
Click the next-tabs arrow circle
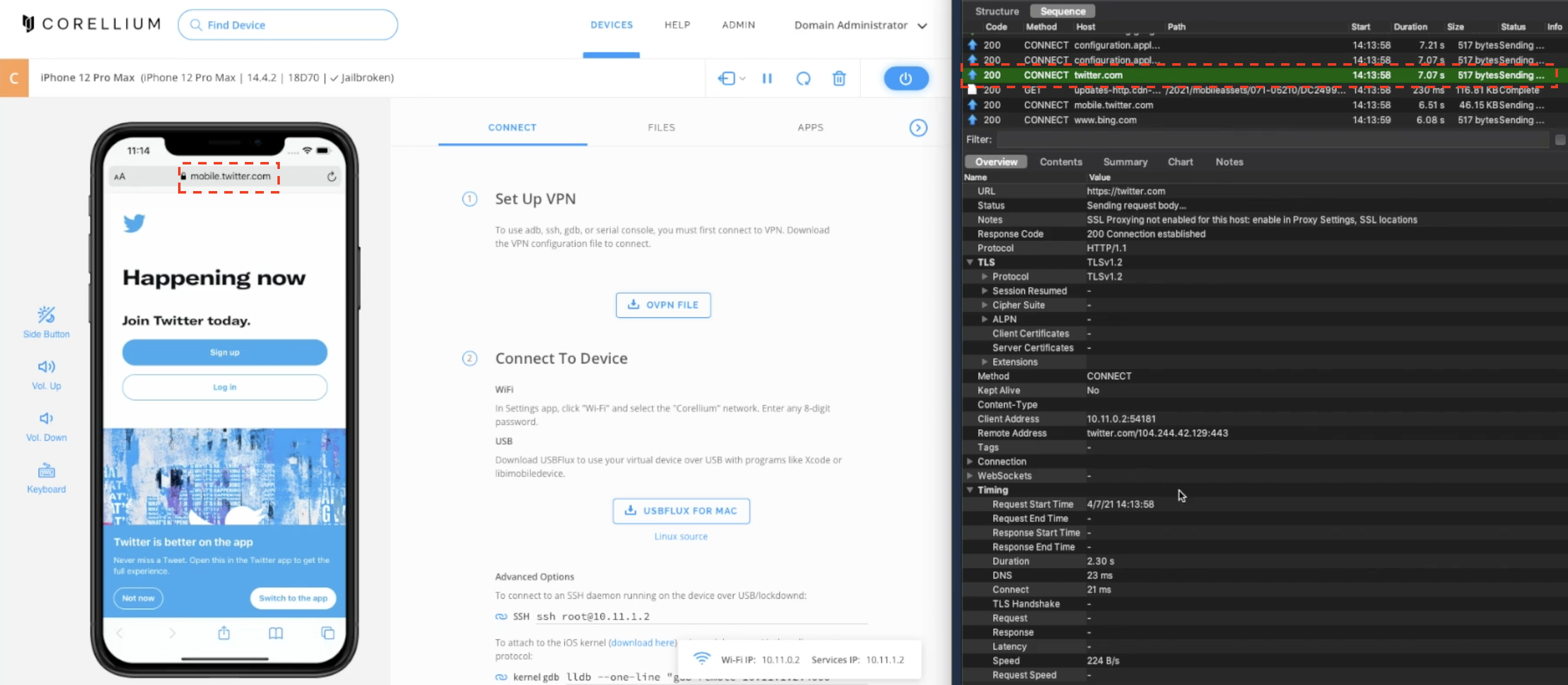[918, 128]
